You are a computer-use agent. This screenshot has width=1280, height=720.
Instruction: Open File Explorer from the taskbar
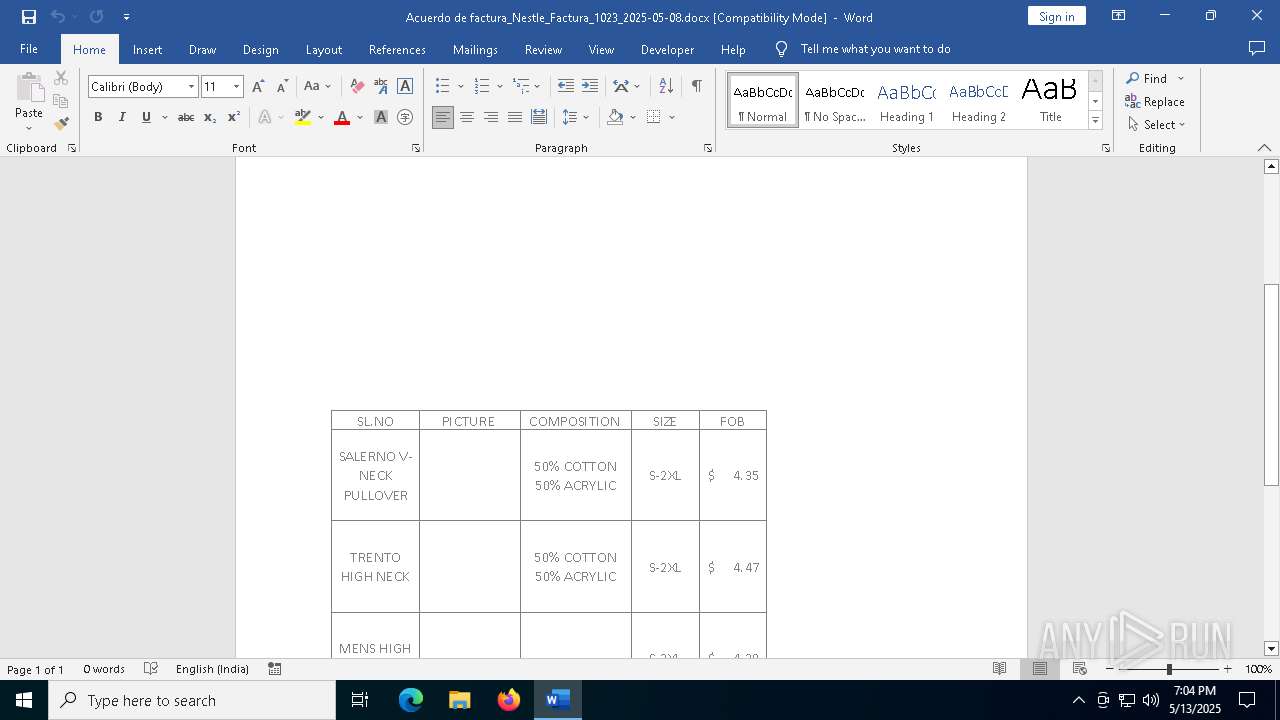[460, 700]
